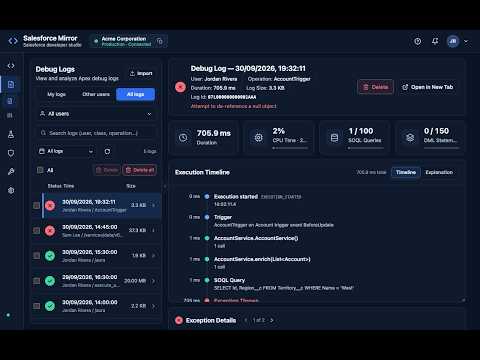This screenshot has height=360, width=480.
Task: Tick checkbox for the 19:32:11 log
Action: (37, 205)
